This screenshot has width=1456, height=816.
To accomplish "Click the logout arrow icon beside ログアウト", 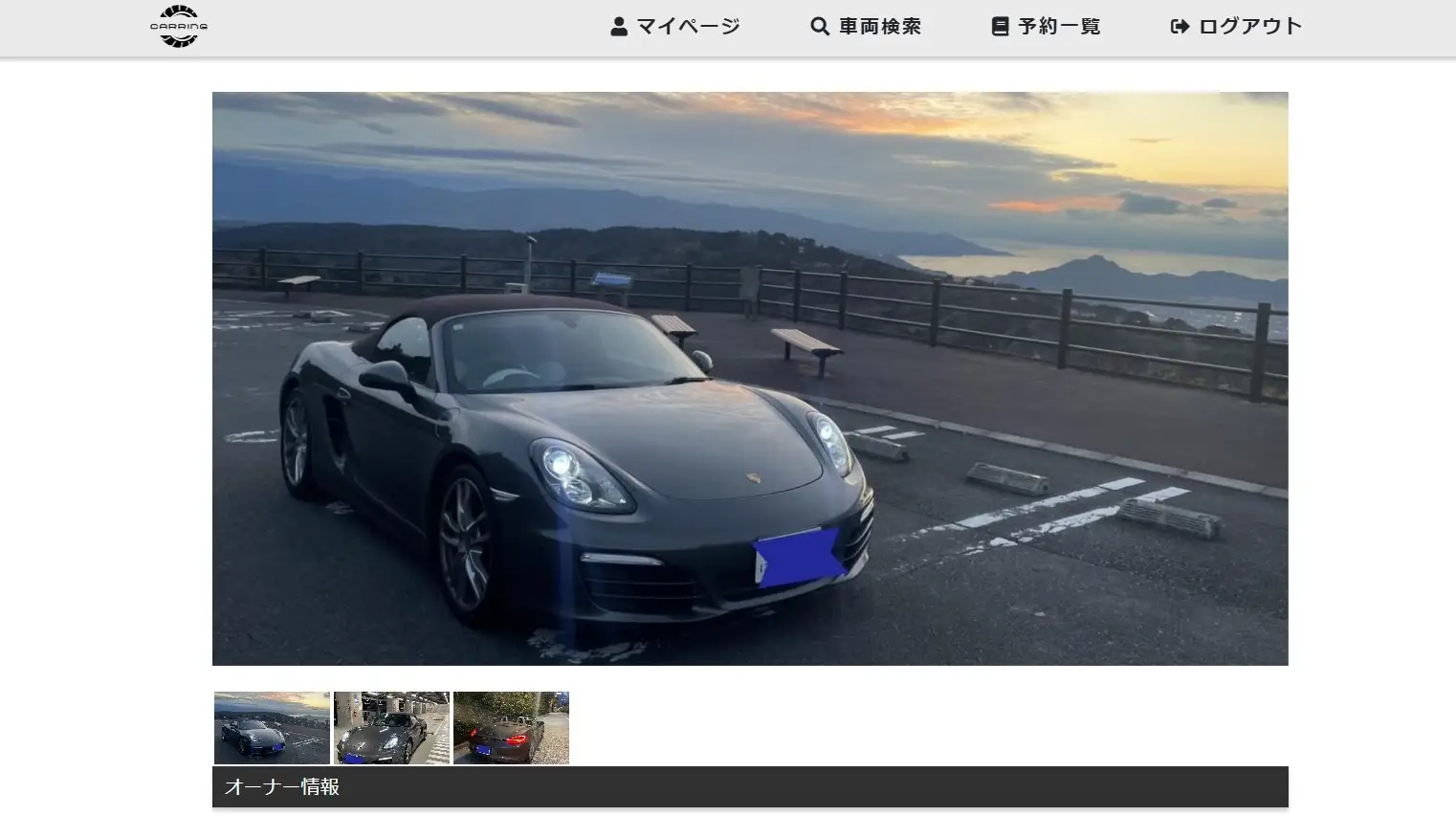I will tap(1180, 27).
